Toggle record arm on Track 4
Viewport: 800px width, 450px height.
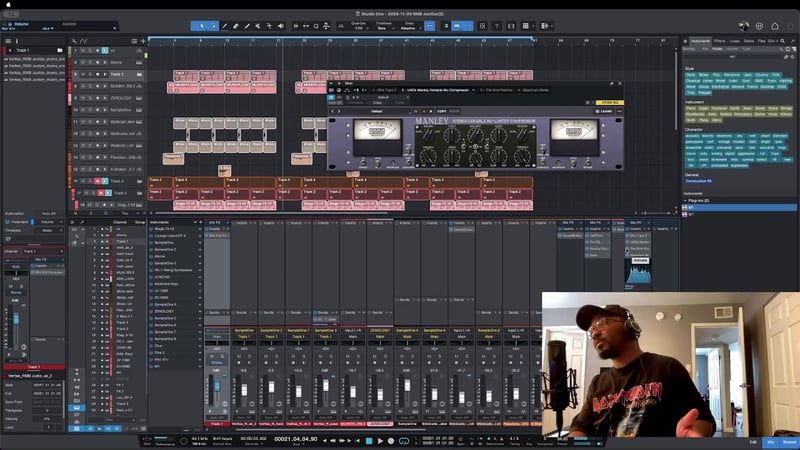97,181
